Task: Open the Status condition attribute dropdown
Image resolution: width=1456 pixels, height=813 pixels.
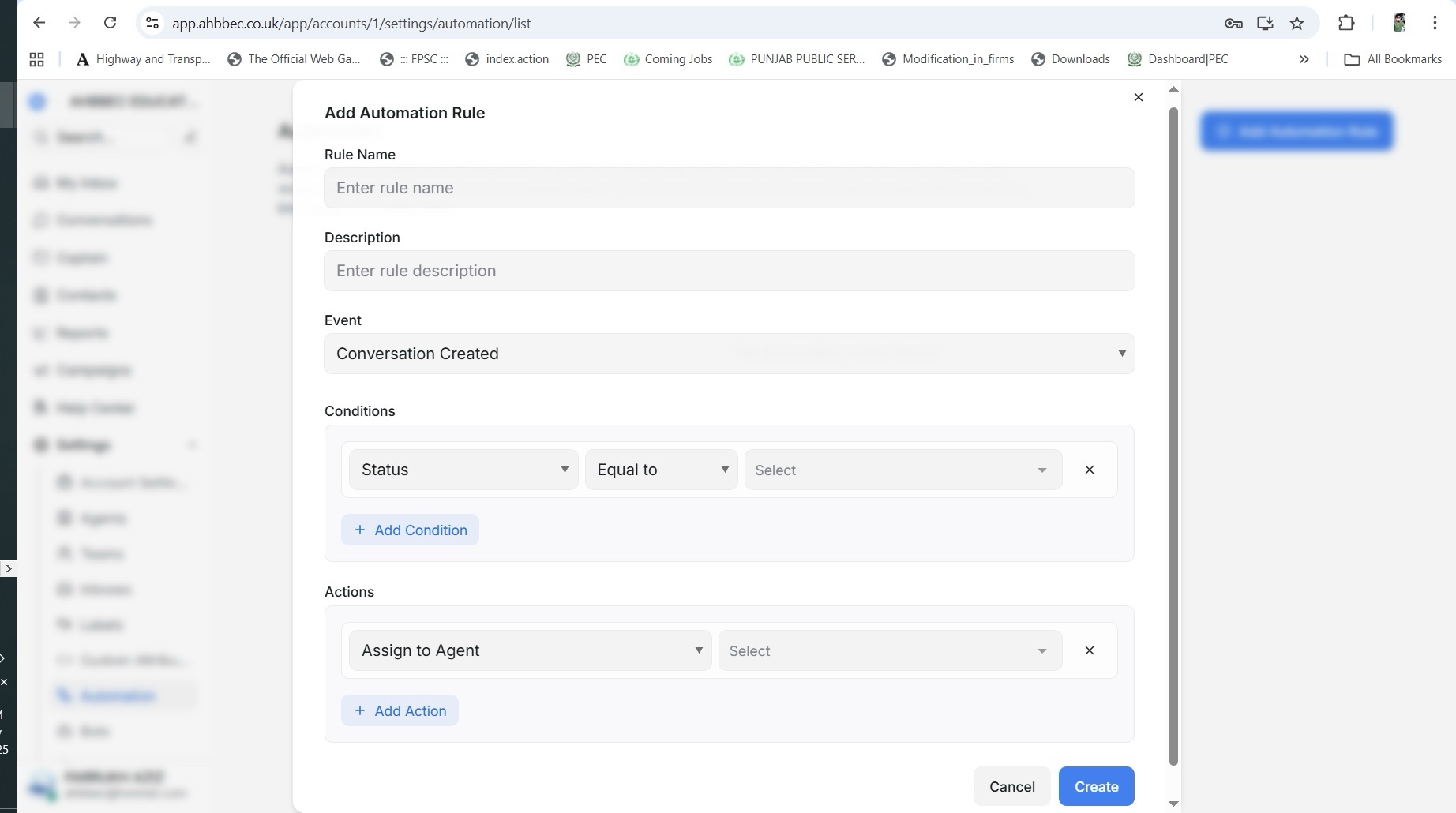Action: (463, 470)
